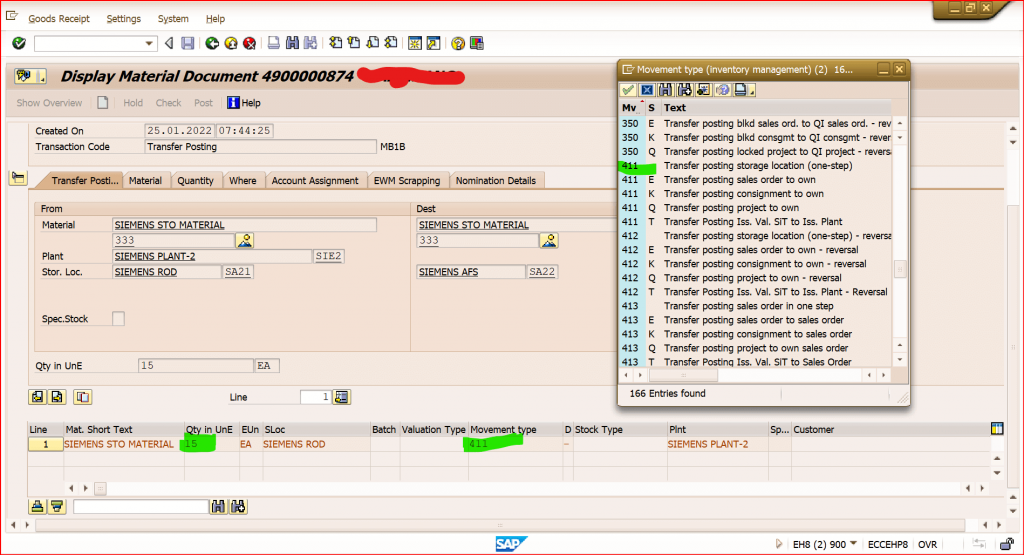The width and height of the screenshot is (1024, 555).
Task: Switch to the Account Assignment tab
Action: pyautogui.click(x=315, y=180)
